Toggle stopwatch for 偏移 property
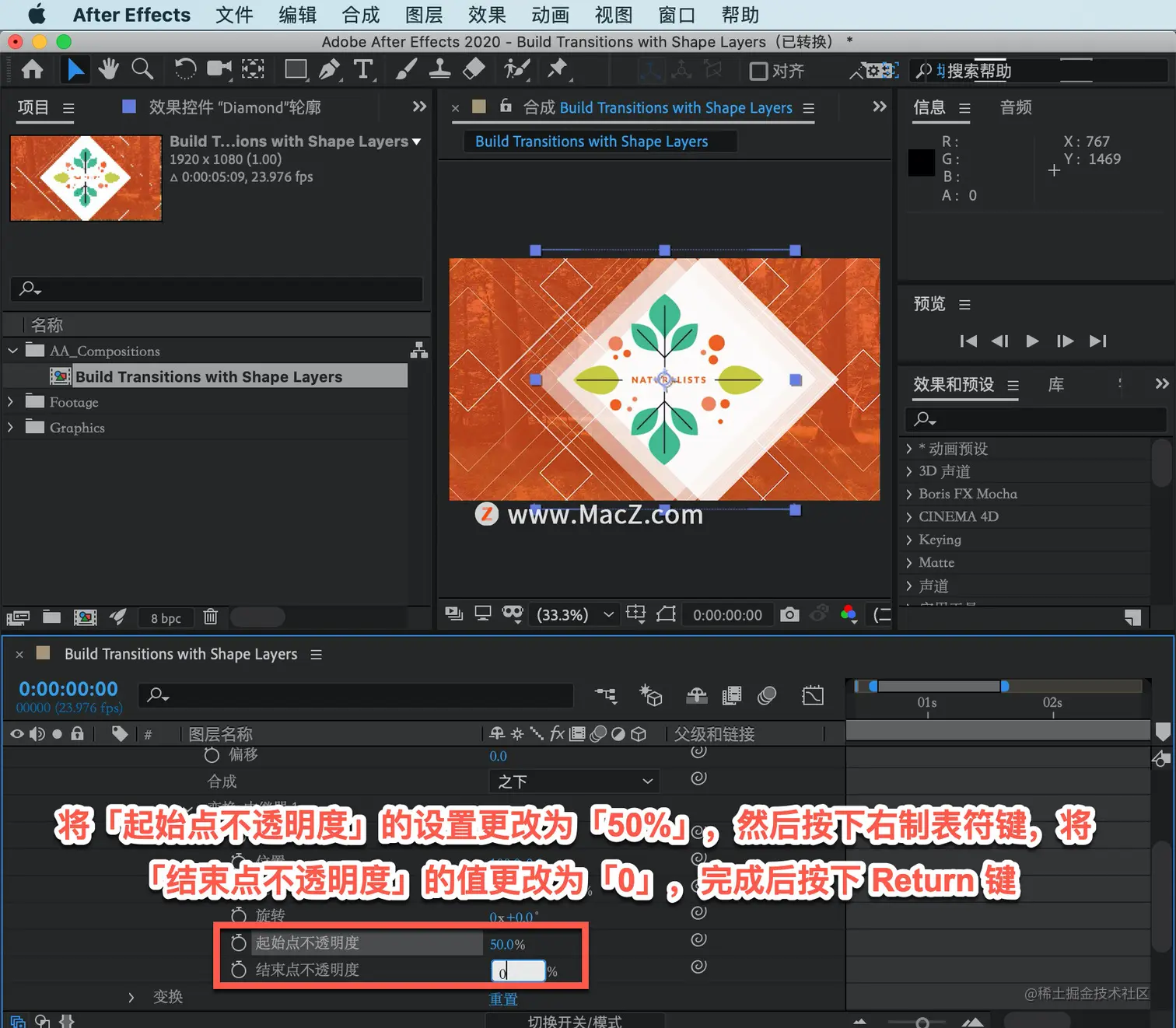 pos(212,755)
